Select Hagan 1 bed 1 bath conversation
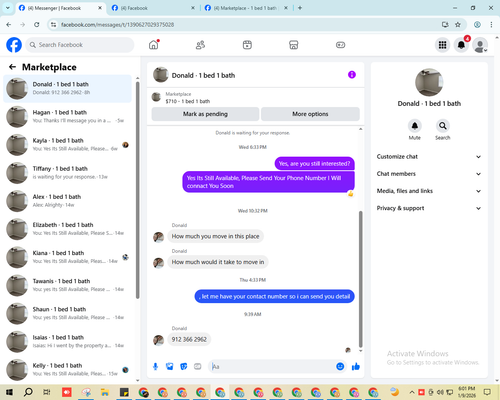 coord(67,117)
